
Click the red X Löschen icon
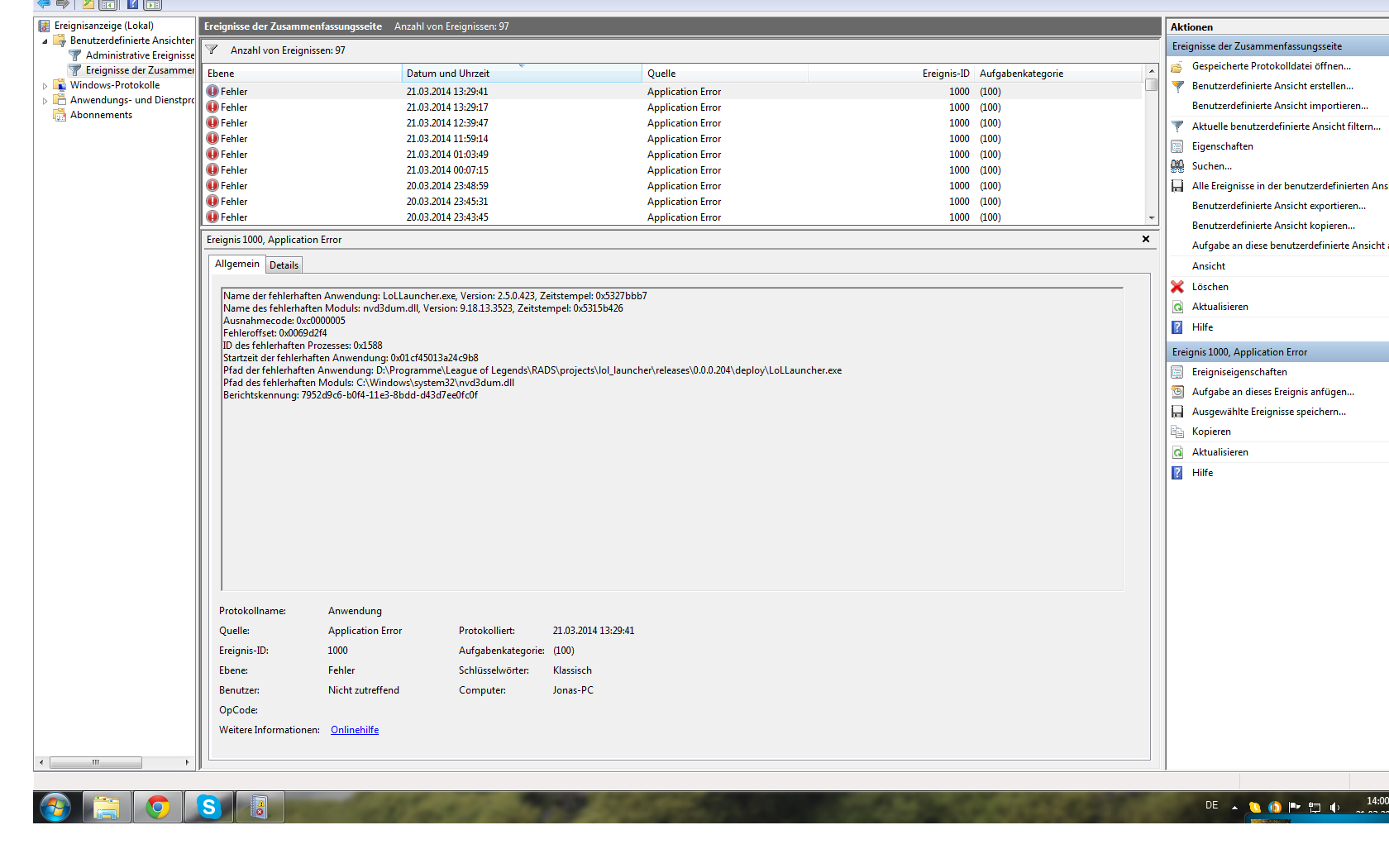(1177, 287)
